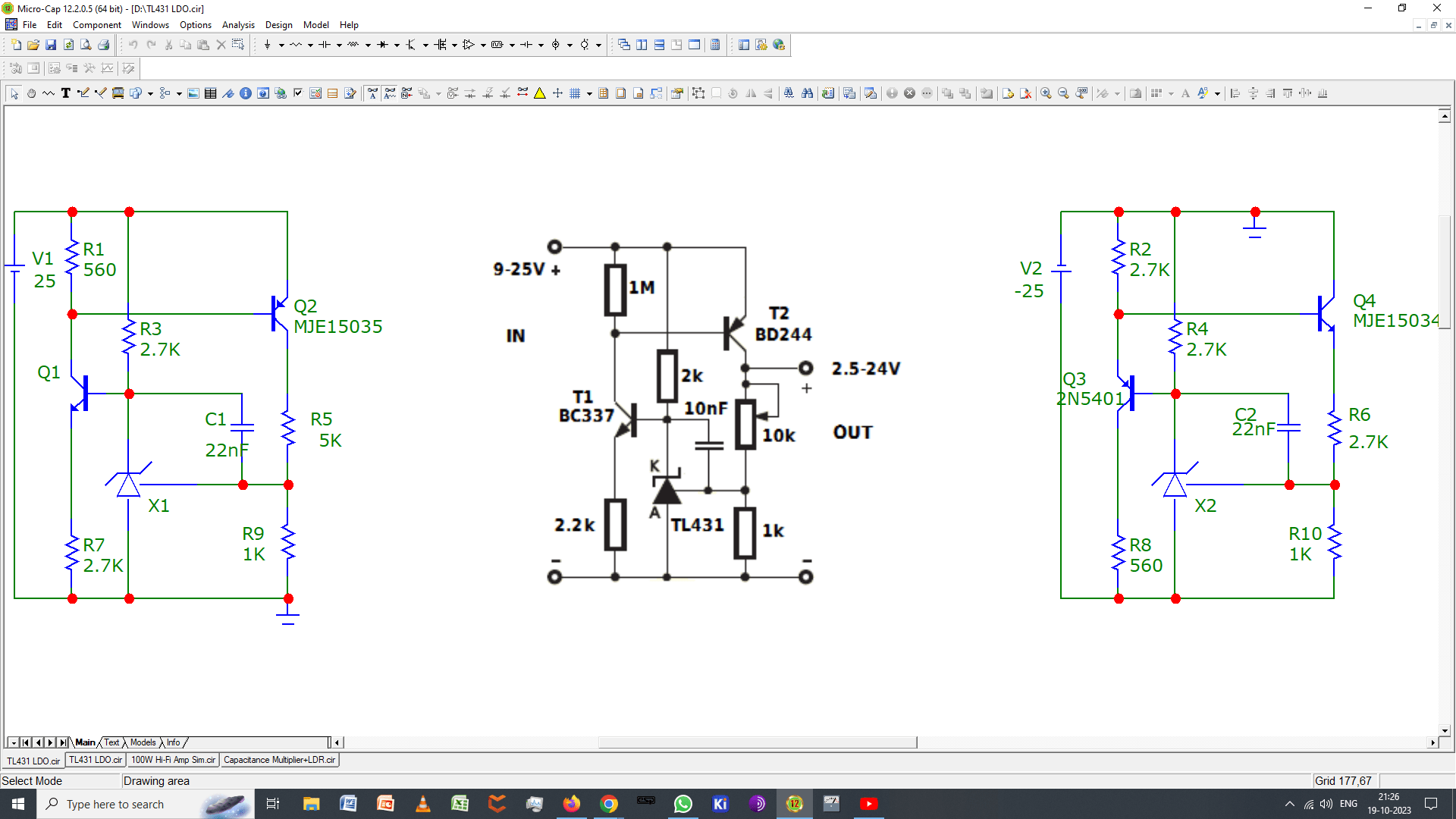Click the blue Info mode icon
Image resolution: width=1456 pixels, height=819 pixels.
(x=246, y=93)
